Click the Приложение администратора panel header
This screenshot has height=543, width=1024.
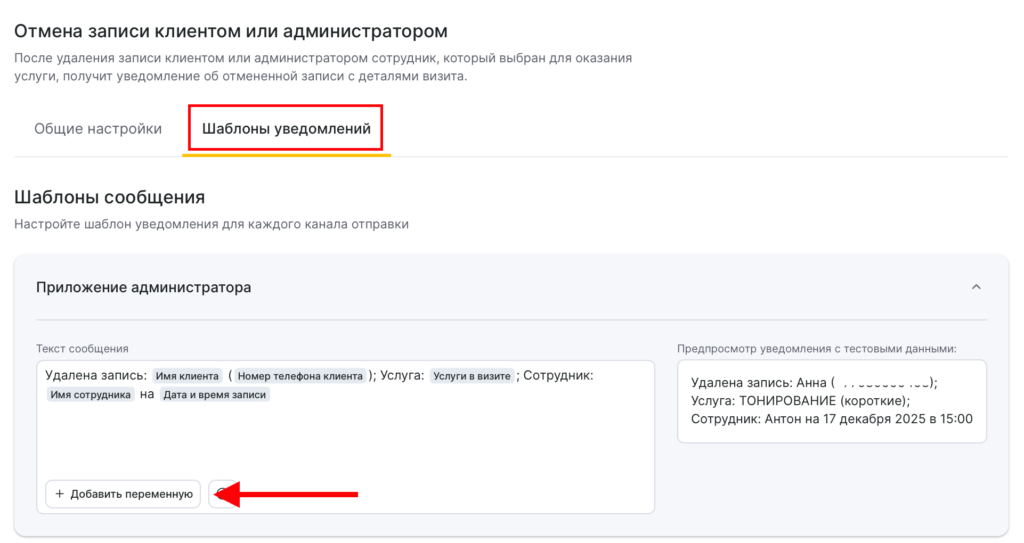(144, 287)
